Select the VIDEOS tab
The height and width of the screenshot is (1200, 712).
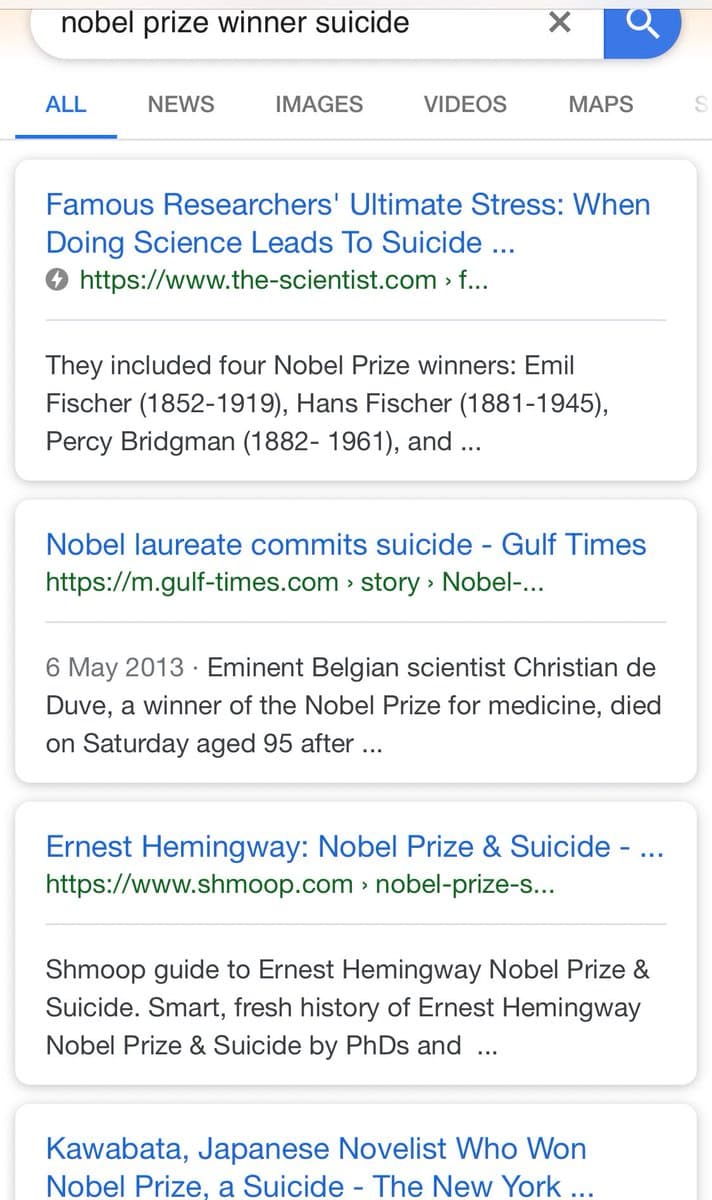pos(465,104)
